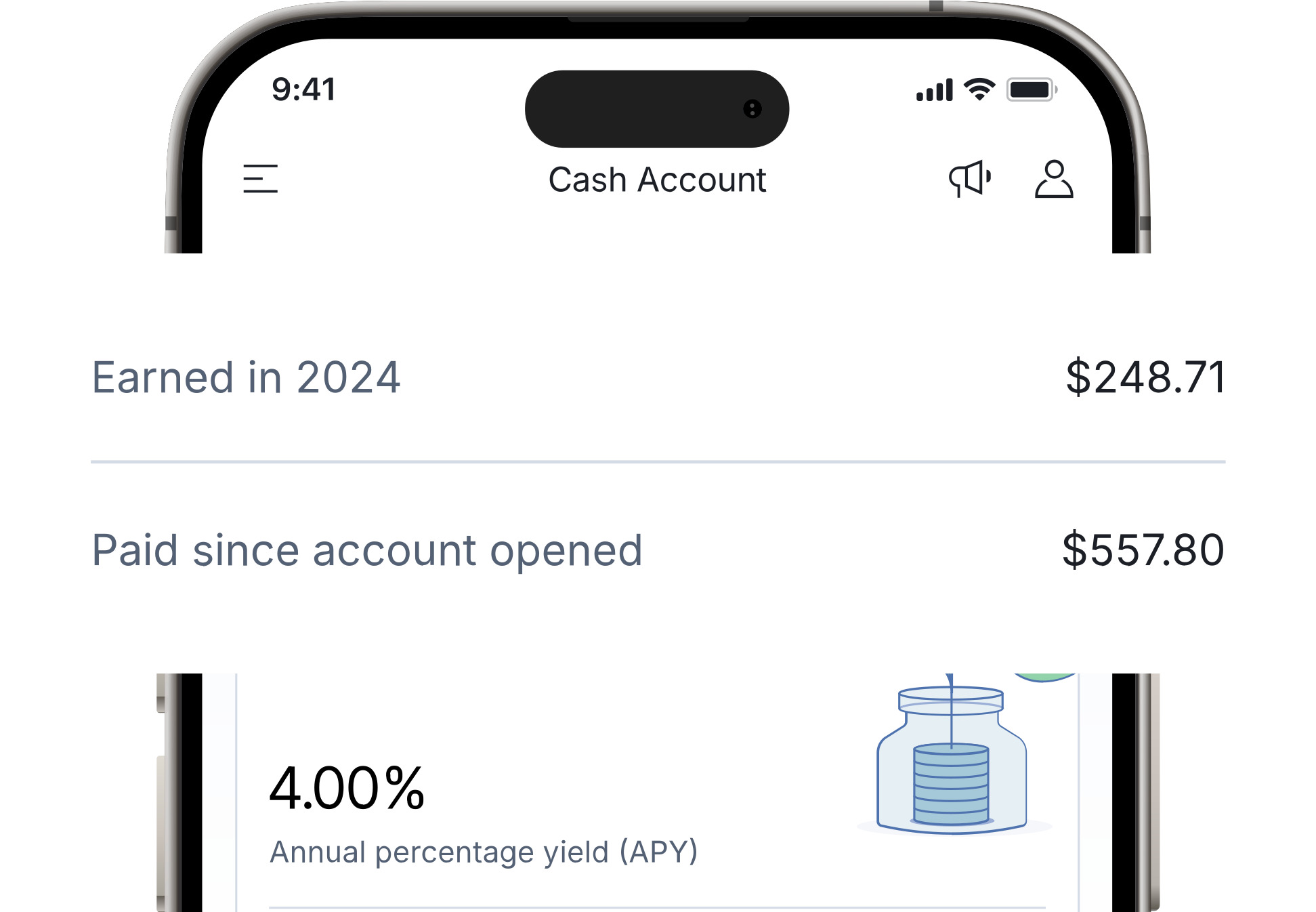Open the user profile icon
The height and width of the screenshot is (912, 1316).
coord(1053,180)
